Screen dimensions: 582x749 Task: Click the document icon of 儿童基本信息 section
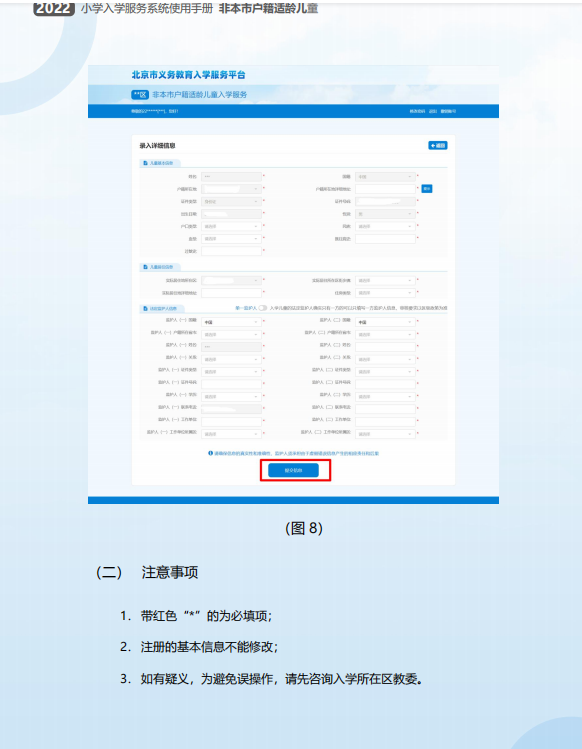coord(145,163)
